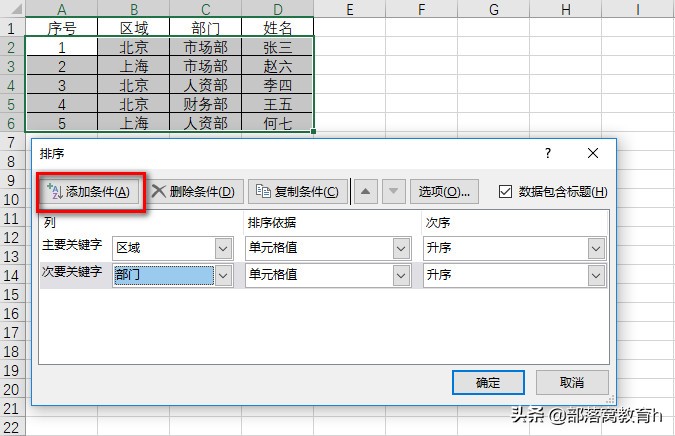This screenshot has width=675, height=436.
Task: Select the 主要关键字 sort level row label
Action: (72, 245)
